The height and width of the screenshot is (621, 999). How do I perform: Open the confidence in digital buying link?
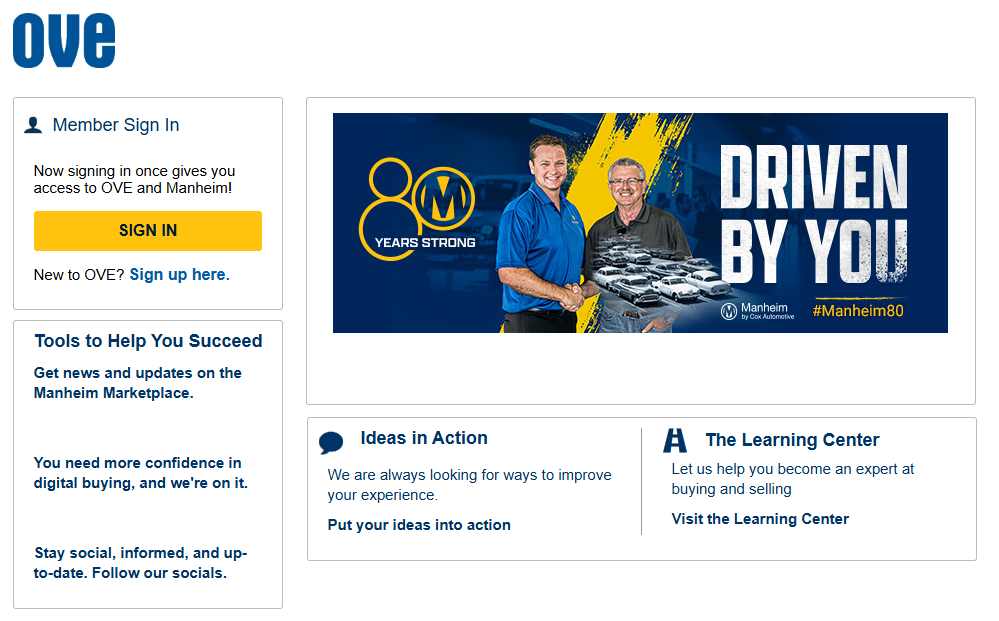coord(140,473)
